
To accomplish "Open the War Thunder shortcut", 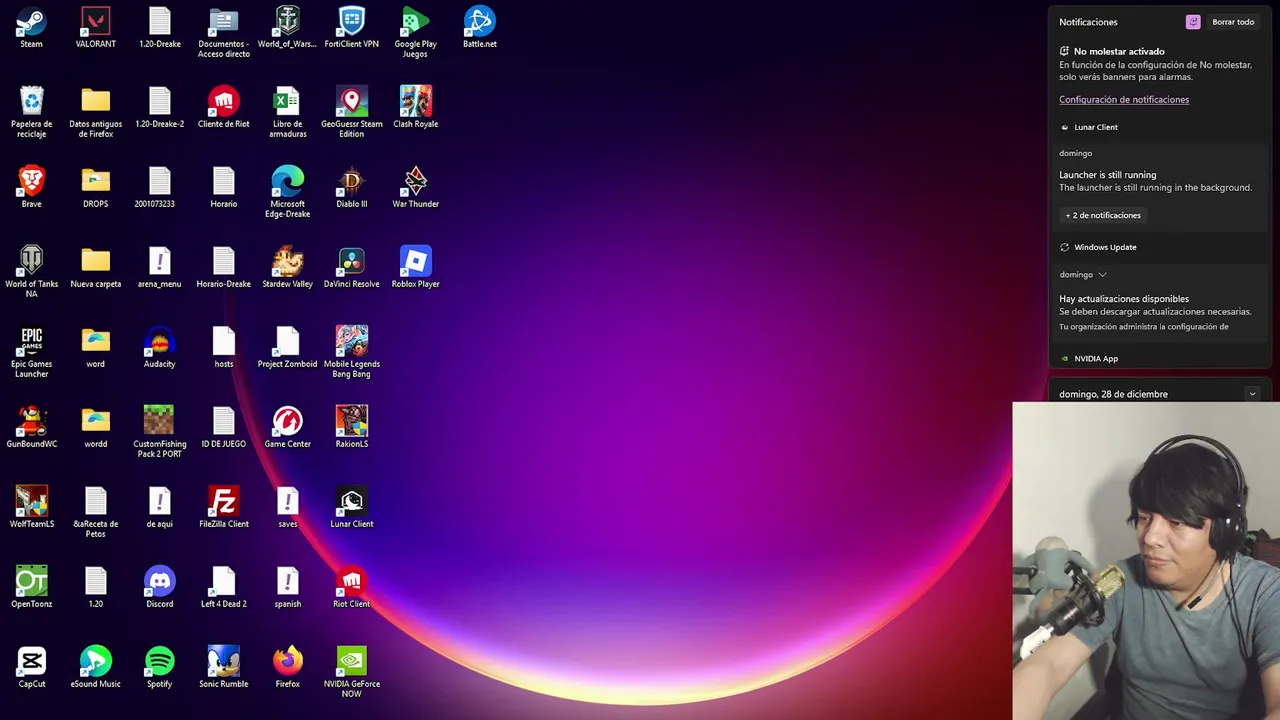I will click(415, 188).
